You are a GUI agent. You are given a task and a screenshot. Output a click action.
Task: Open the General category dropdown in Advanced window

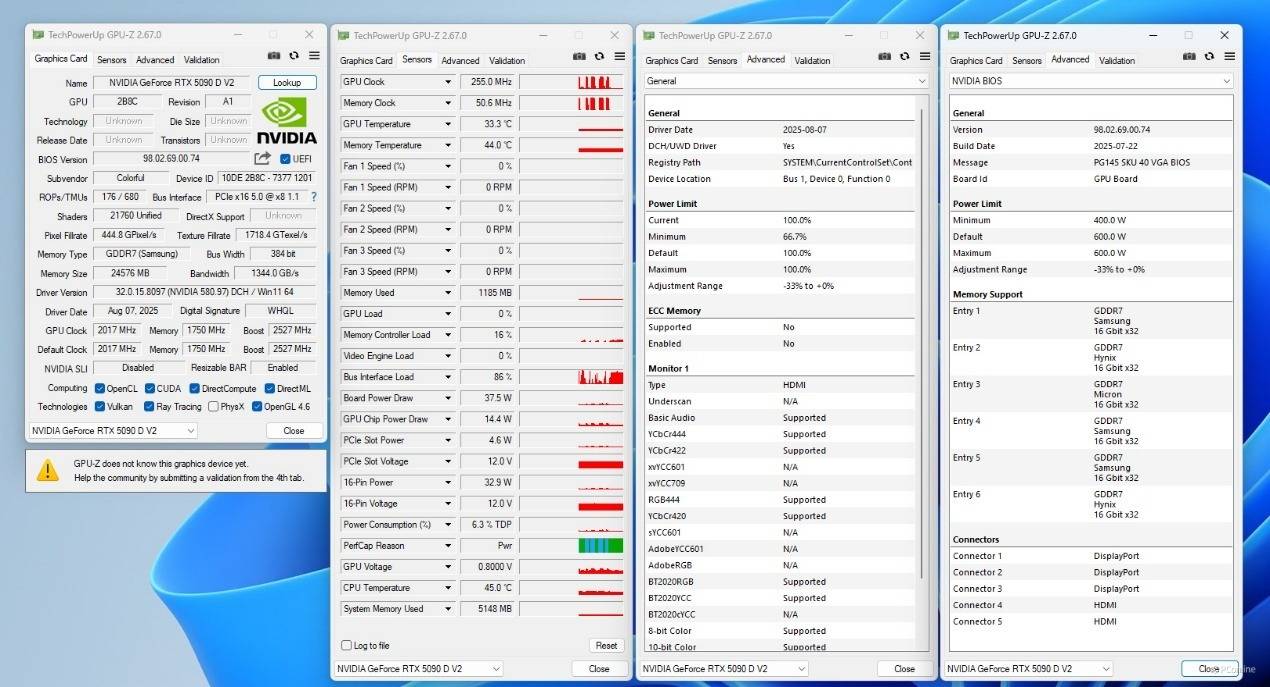click(x=787, y=81)
